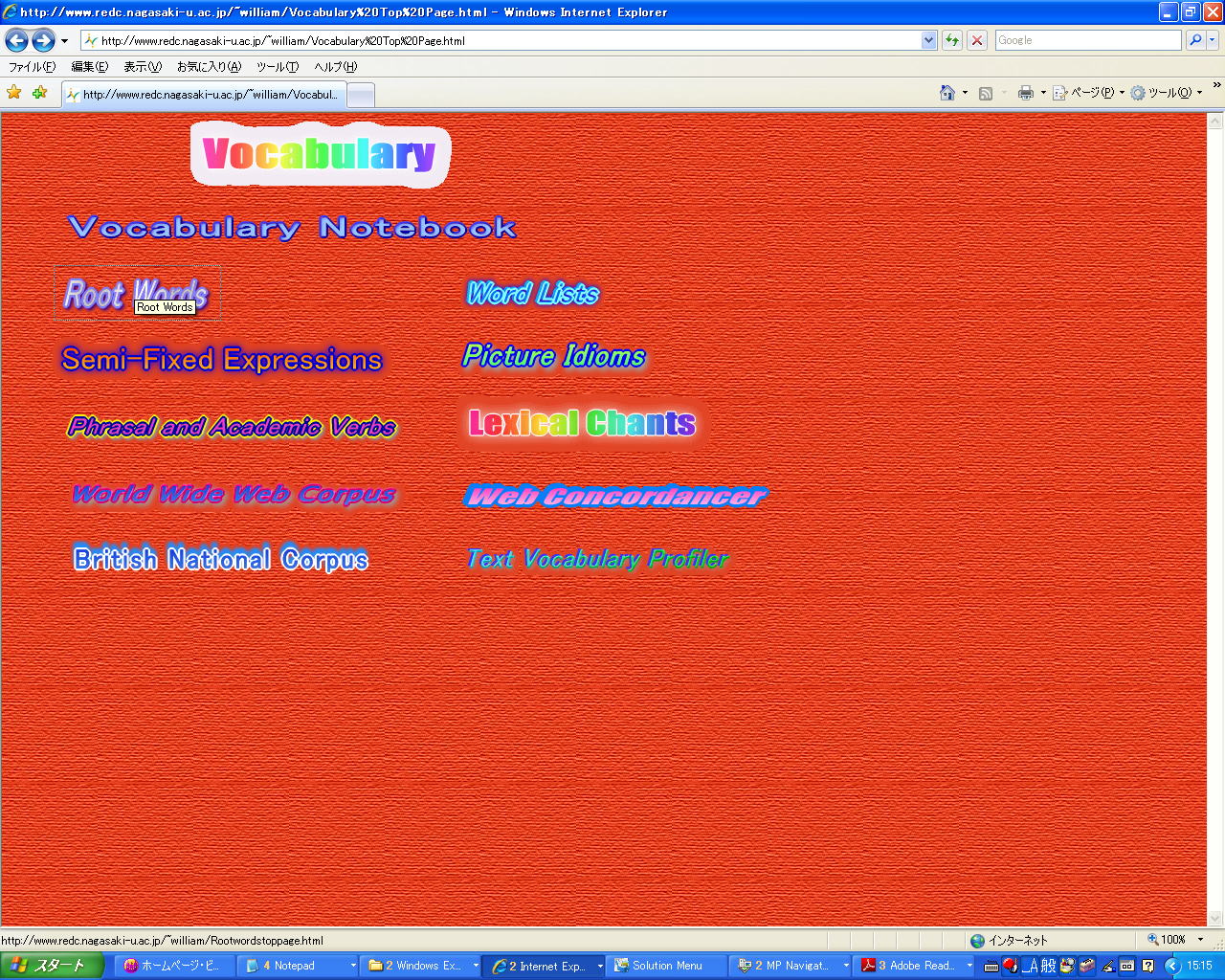Follow the Picture Idioms link
1225x980 pixels.
click(x=554, y=356)
